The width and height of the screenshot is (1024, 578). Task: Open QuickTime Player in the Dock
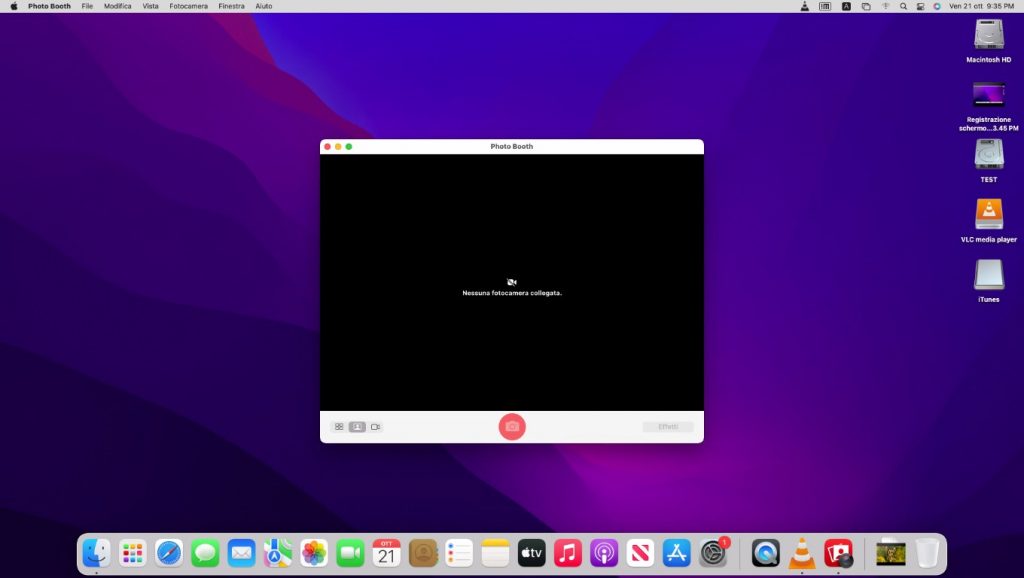click(766, 553)
